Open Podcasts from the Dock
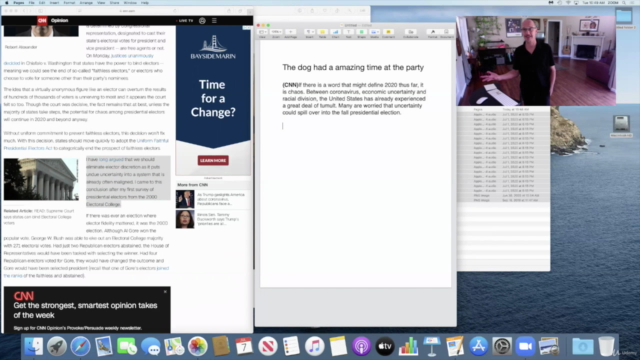This screenshot has width=640, height=360. 361,347
